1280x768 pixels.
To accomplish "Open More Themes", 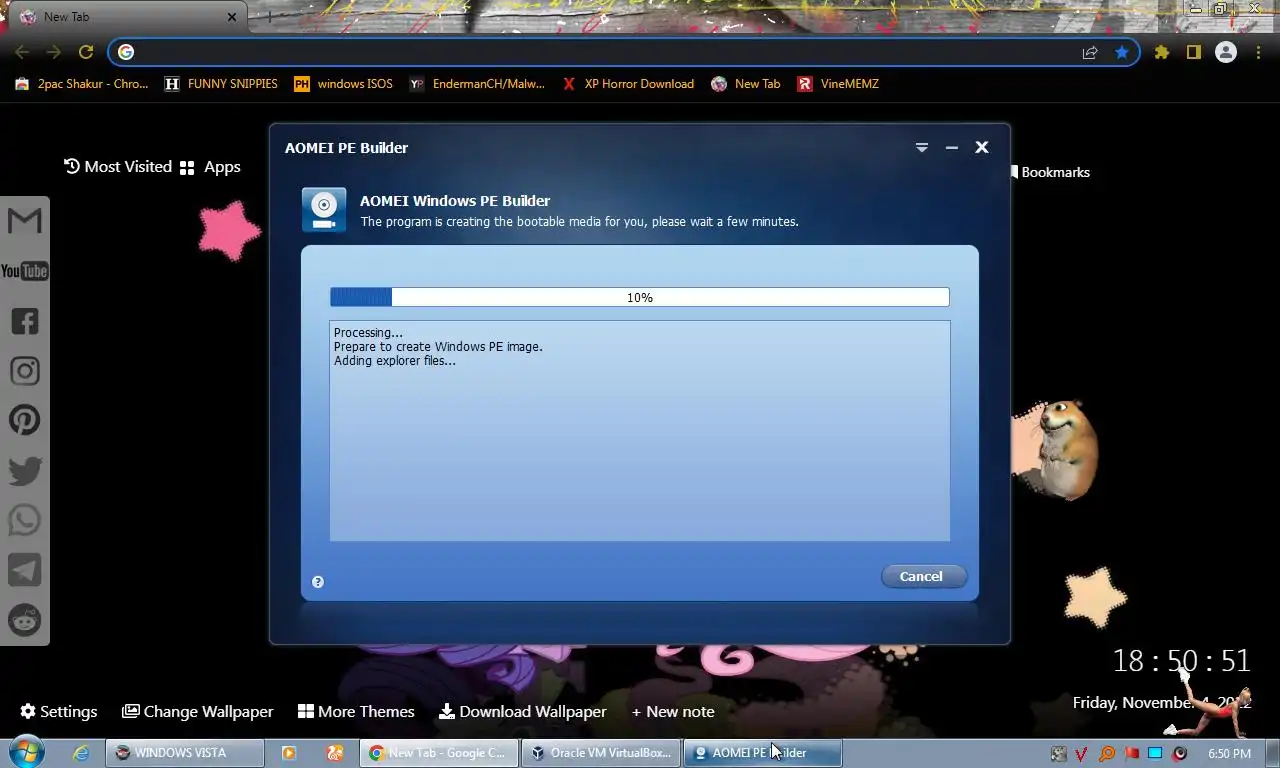I will (356, 711).
